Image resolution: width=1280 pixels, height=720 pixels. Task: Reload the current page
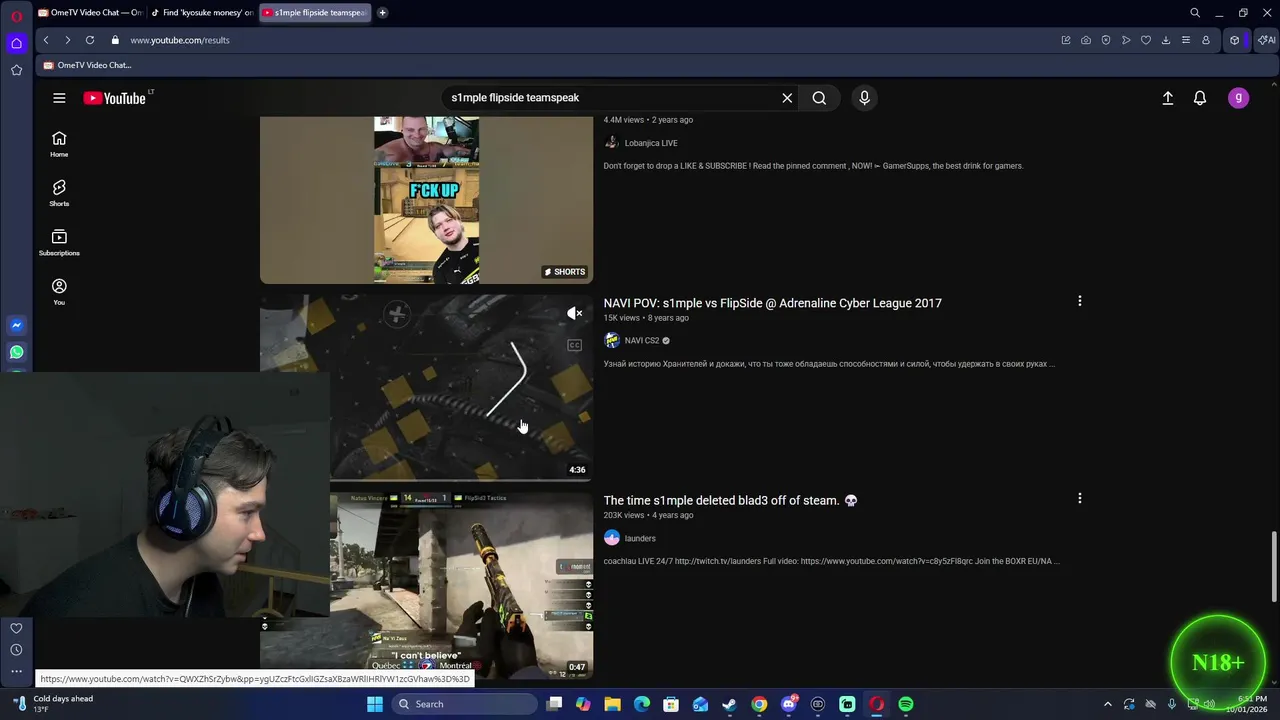(90, 40)
